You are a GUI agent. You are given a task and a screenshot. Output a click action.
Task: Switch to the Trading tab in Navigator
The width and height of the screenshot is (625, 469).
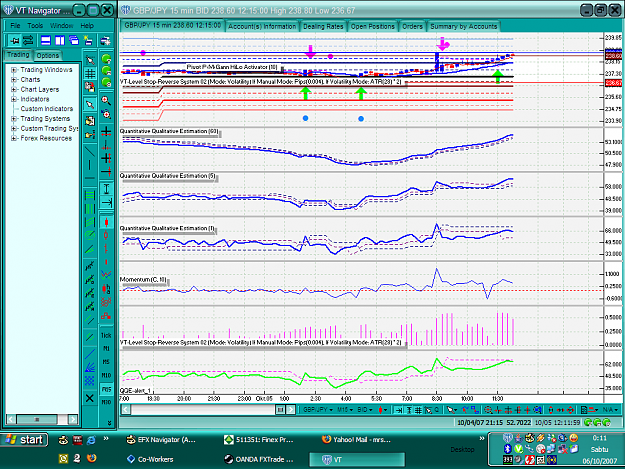(x=18, y=55)
